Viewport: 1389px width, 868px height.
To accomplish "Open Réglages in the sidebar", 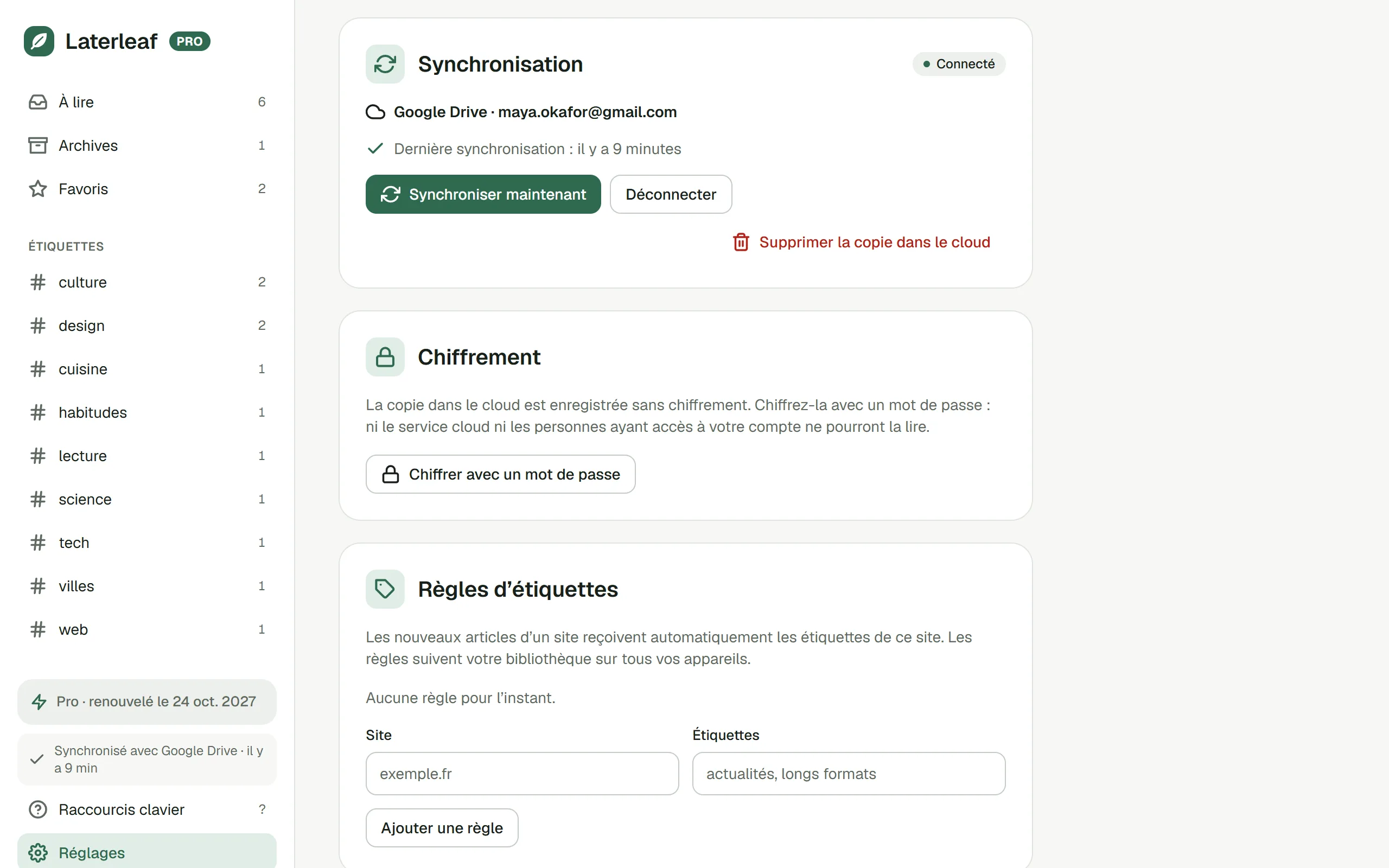I will [147, 851].
